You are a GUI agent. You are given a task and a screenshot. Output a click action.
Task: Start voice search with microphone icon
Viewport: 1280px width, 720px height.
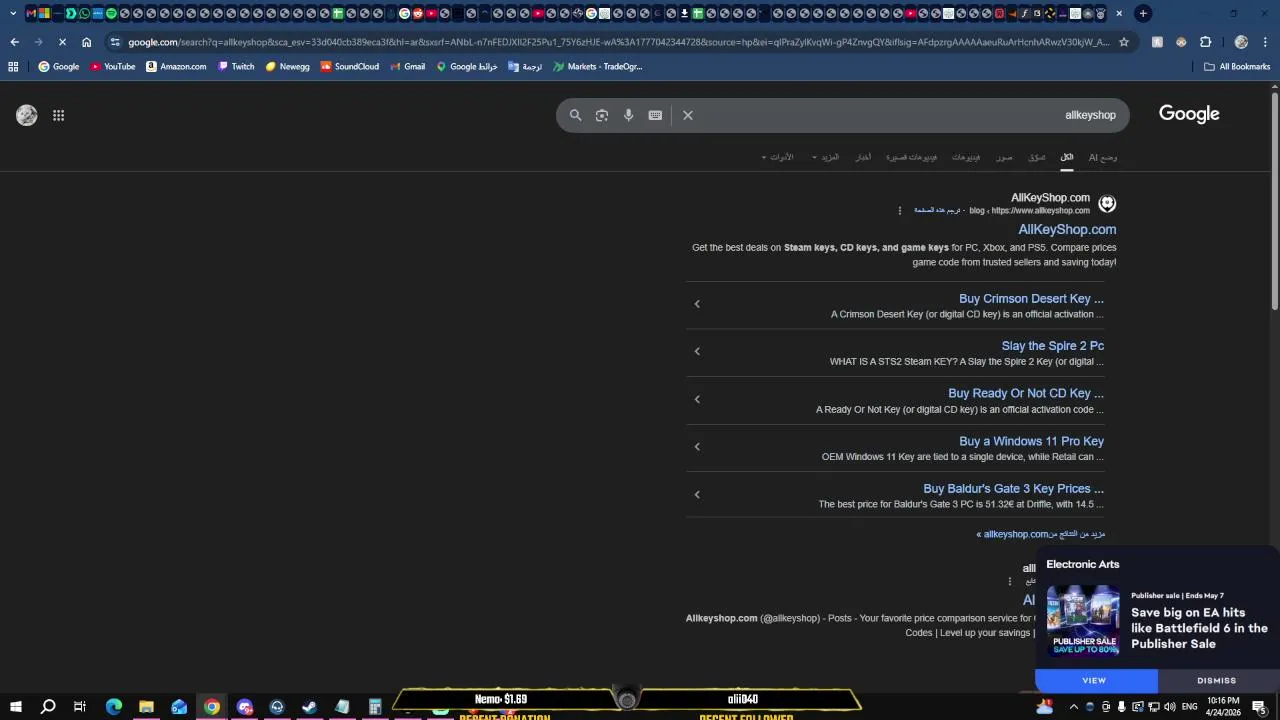628,115
